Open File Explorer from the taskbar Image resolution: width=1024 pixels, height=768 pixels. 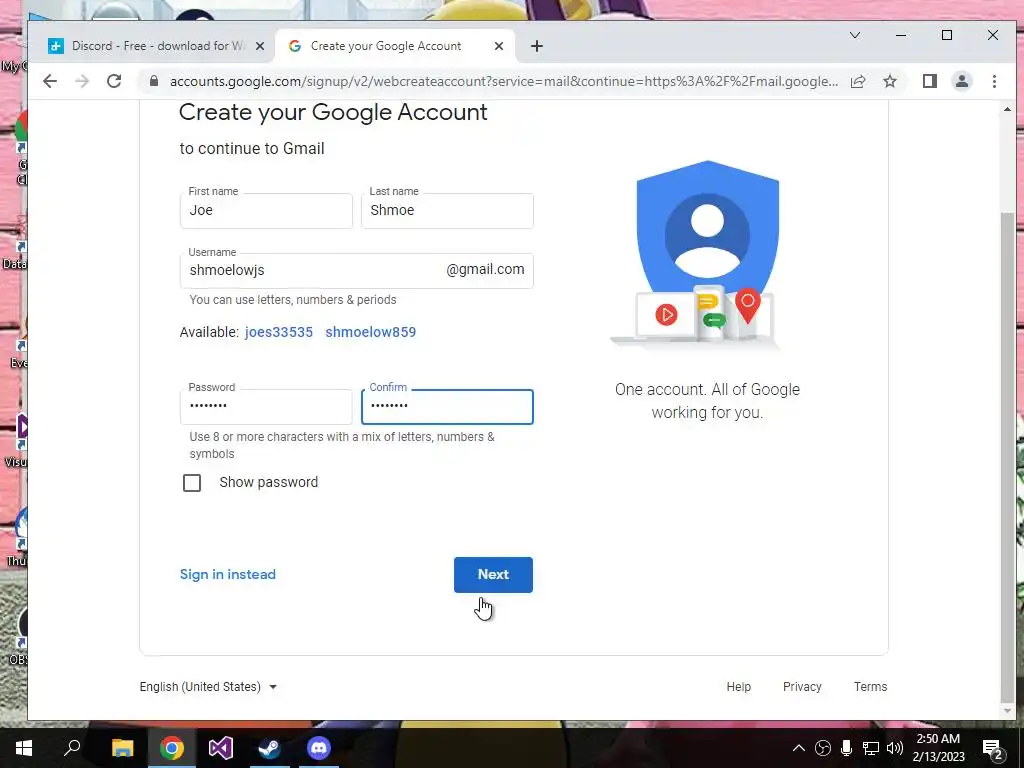pyautogui.click(x=122, y=748)
